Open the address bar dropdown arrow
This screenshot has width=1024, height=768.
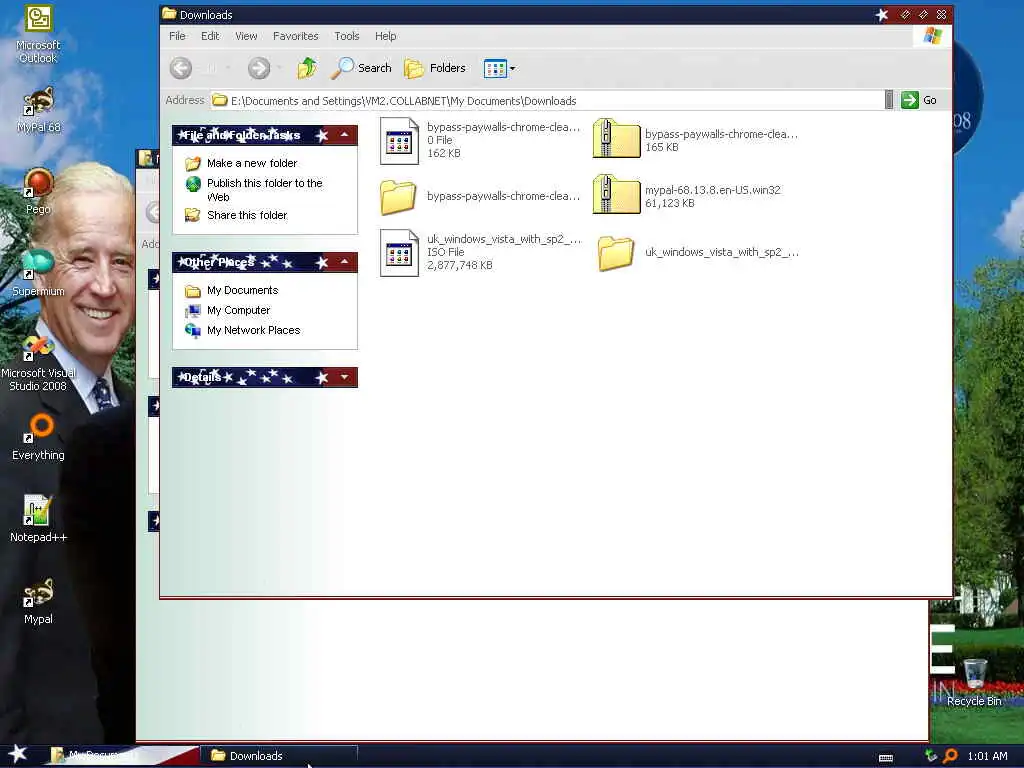pos(889,100)
